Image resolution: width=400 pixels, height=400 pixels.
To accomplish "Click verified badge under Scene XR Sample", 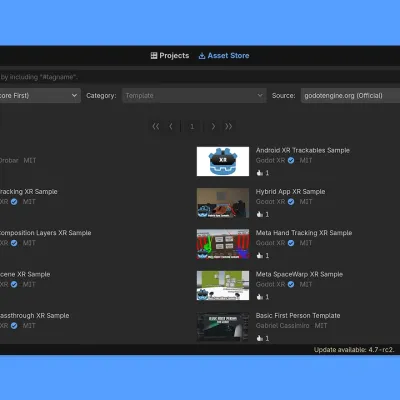I will tap(14, 285).
